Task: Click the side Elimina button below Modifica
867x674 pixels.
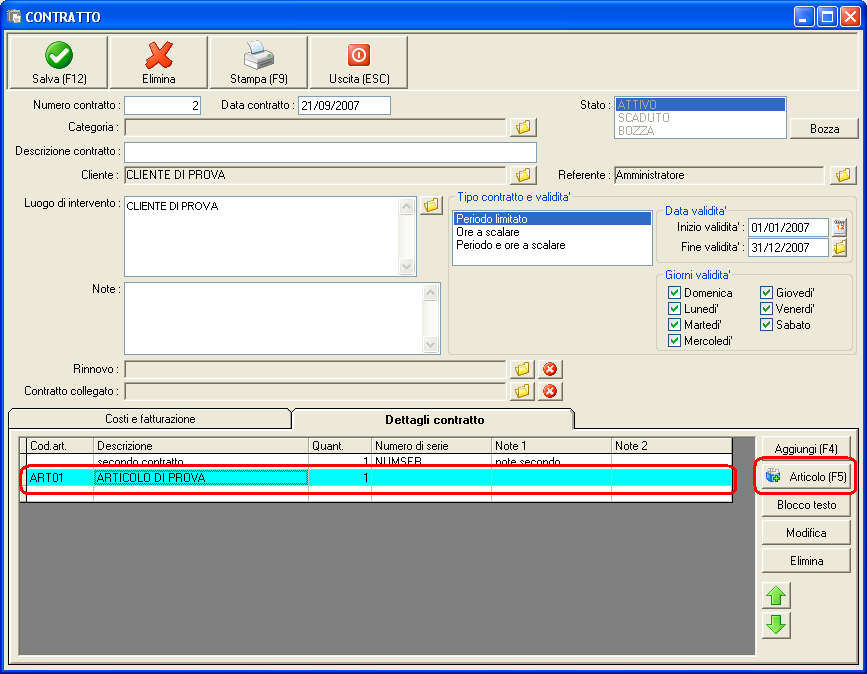Action: coord(806,561)
